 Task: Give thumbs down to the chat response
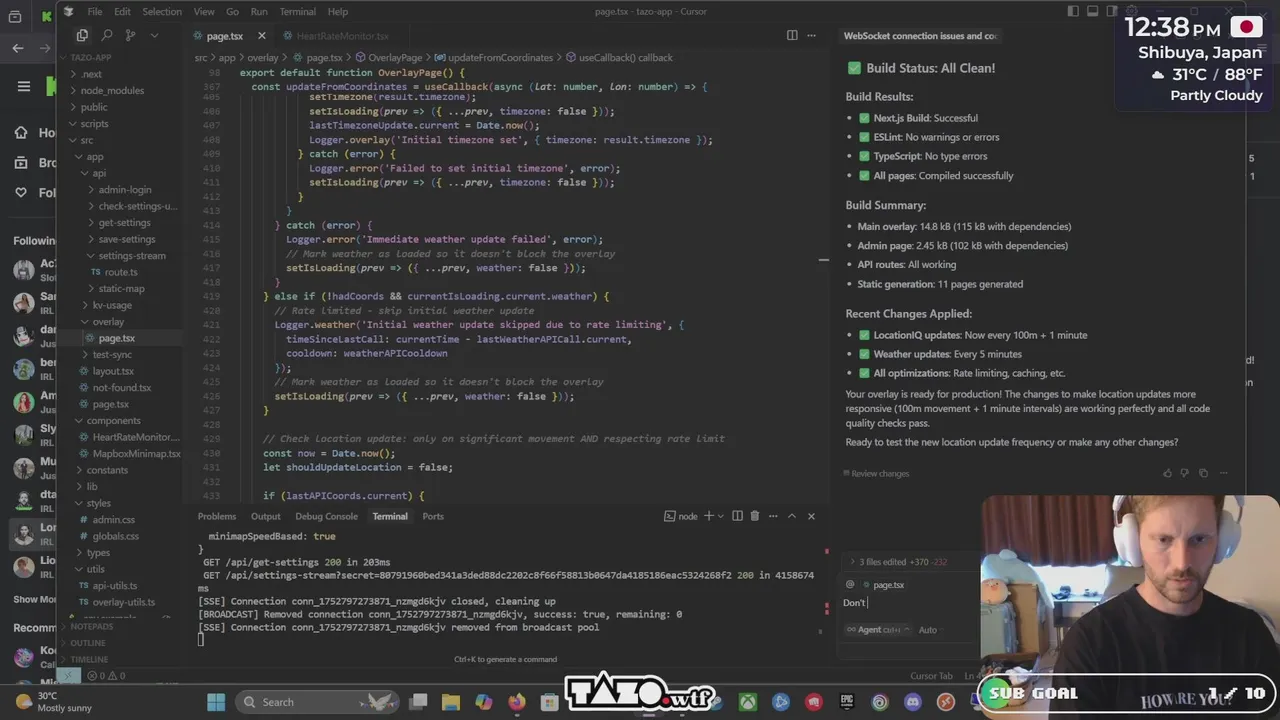pos(1185,473)
